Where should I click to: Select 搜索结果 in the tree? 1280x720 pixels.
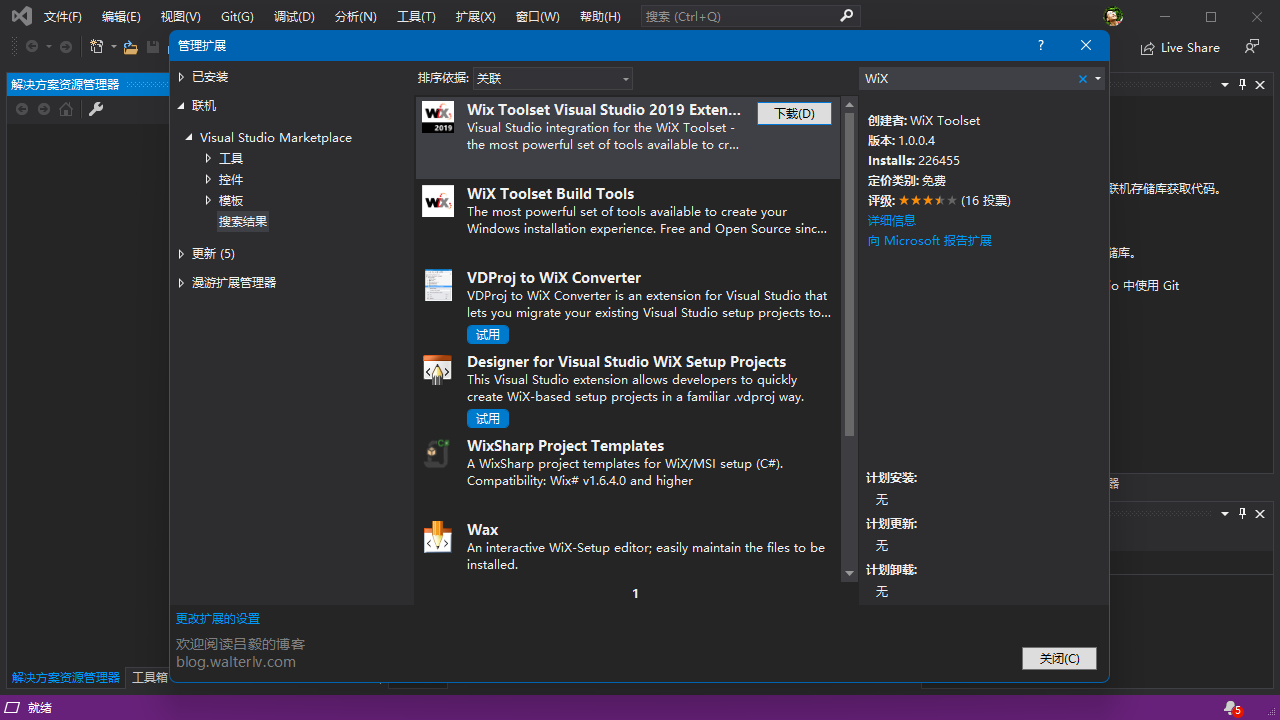243,222
